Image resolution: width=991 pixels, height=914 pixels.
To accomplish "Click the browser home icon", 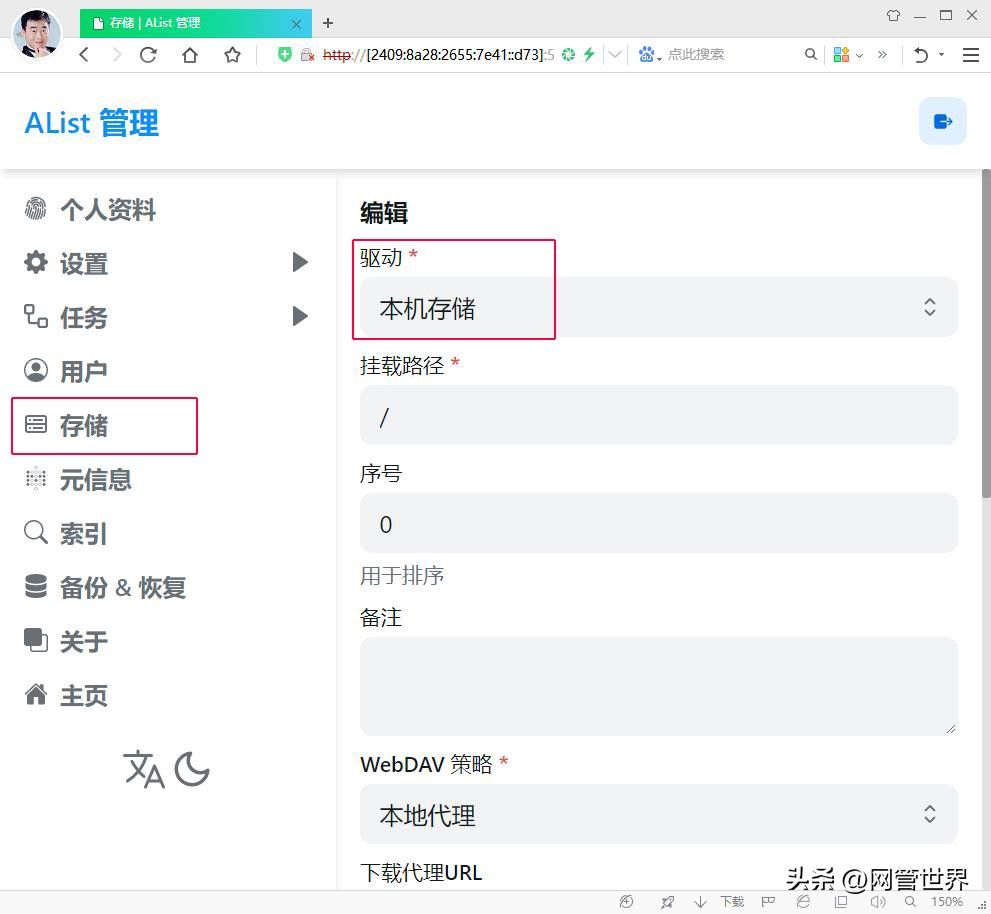I will [x=190, y=55].
